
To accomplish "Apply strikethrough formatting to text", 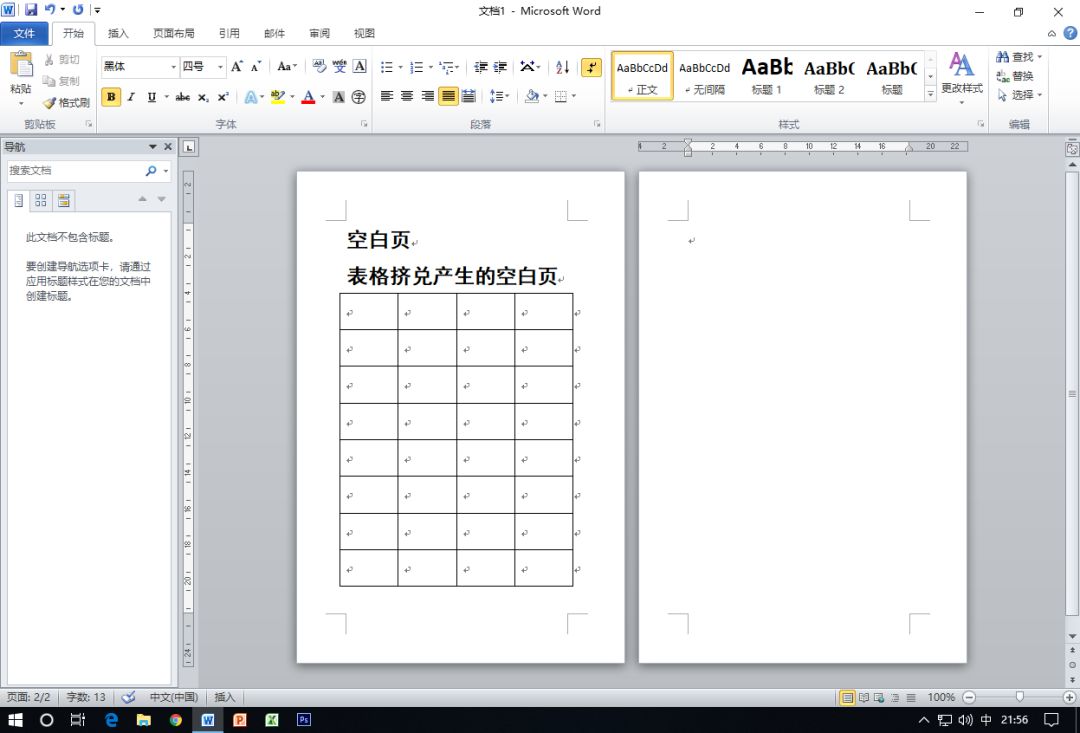I will (182, 97).
